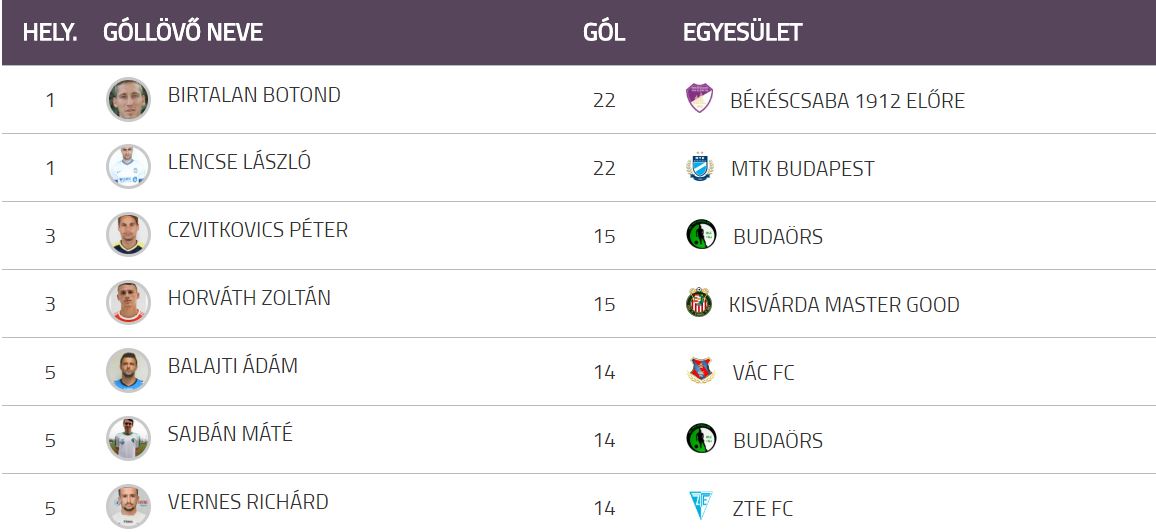Open Vernes Richárd's player photo
The height and width of the screenshot is (532, 1156).
128,506
